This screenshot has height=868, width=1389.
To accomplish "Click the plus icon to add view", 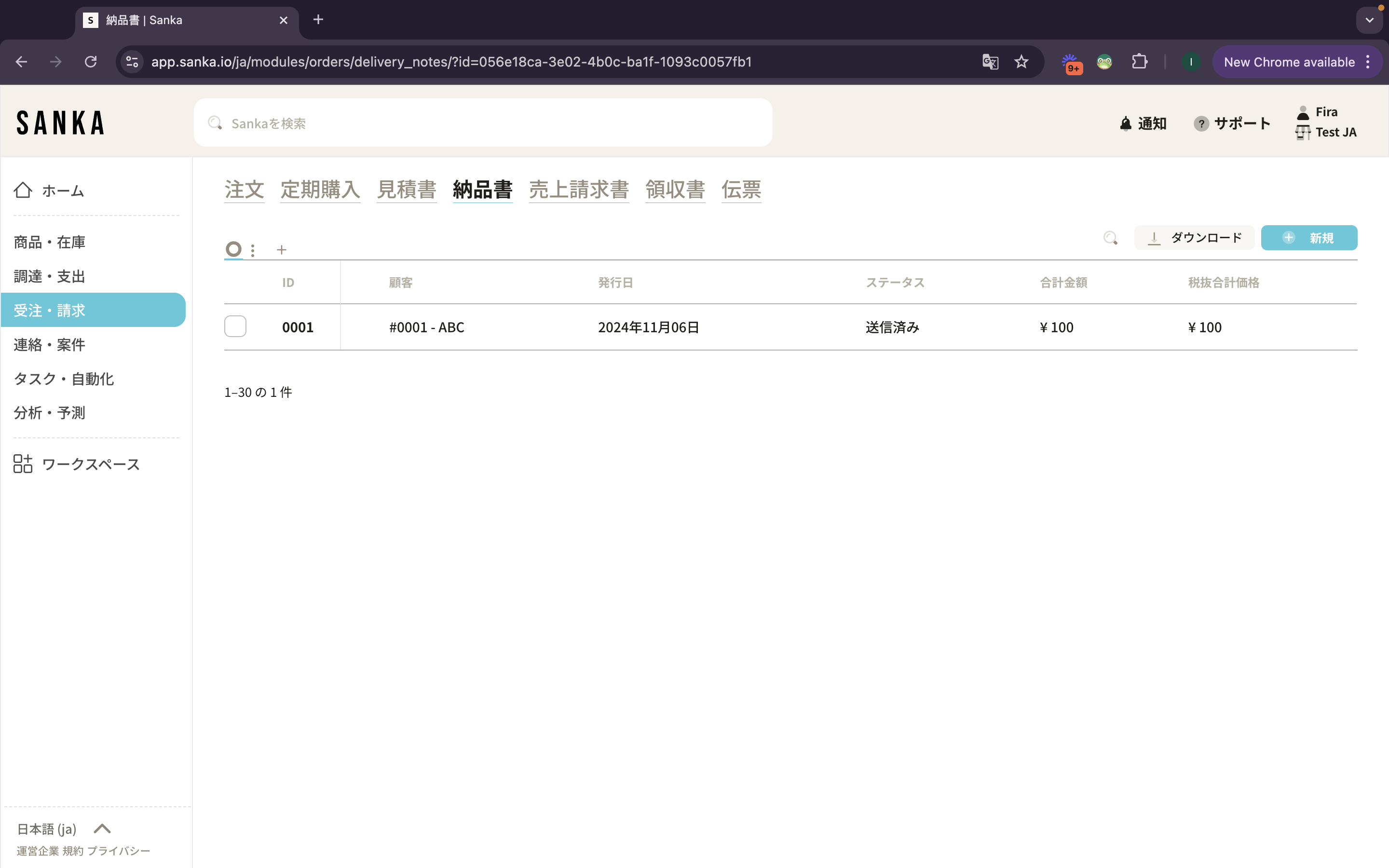I will pos(281,250).
